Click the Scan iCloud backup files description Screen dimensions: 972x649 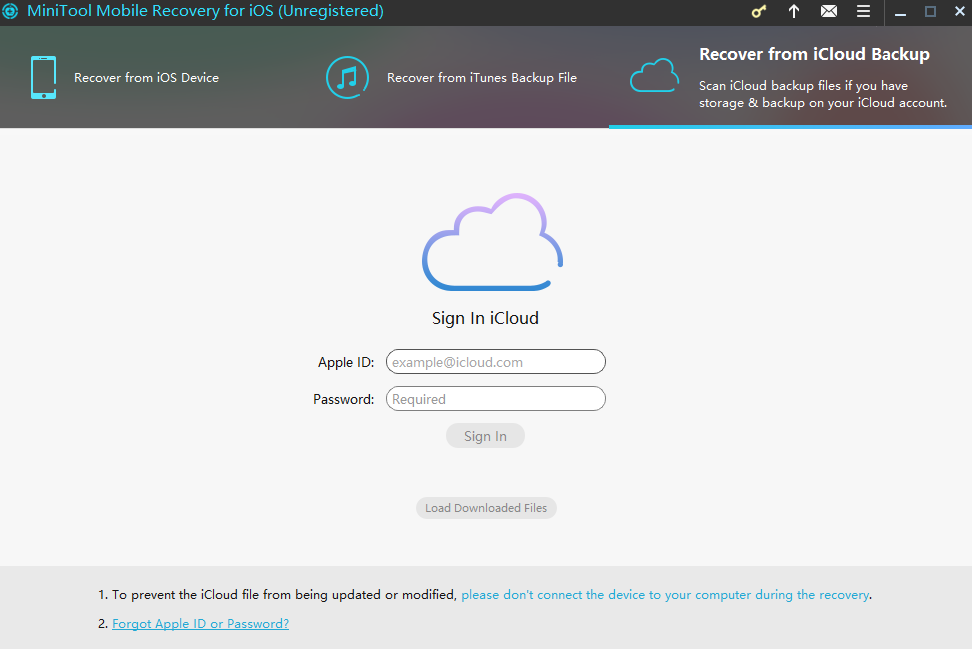coord(823,94)
